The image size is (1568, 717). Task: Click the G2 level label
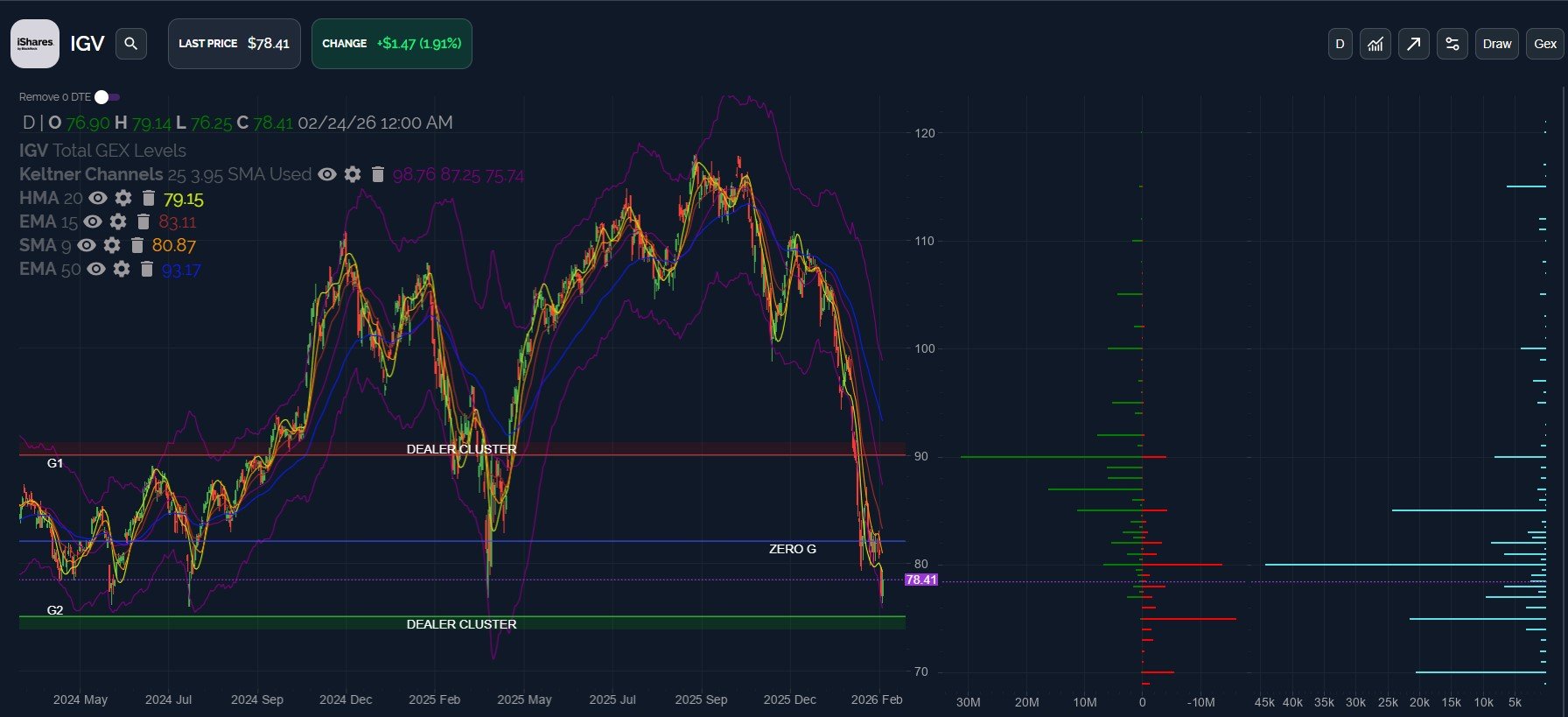coord(55,610)
